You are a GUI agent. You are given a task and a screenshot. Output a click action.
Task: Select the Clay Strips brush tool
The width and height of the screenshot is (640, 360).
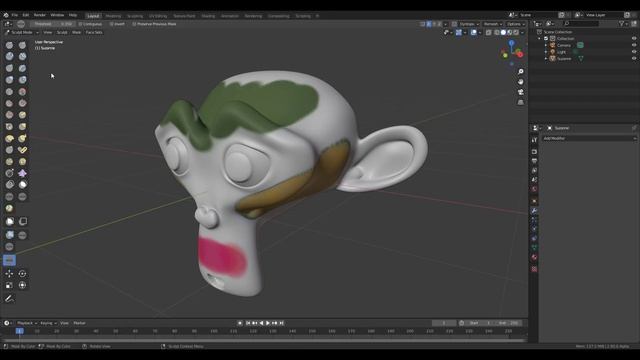click(x=22, y=56)
